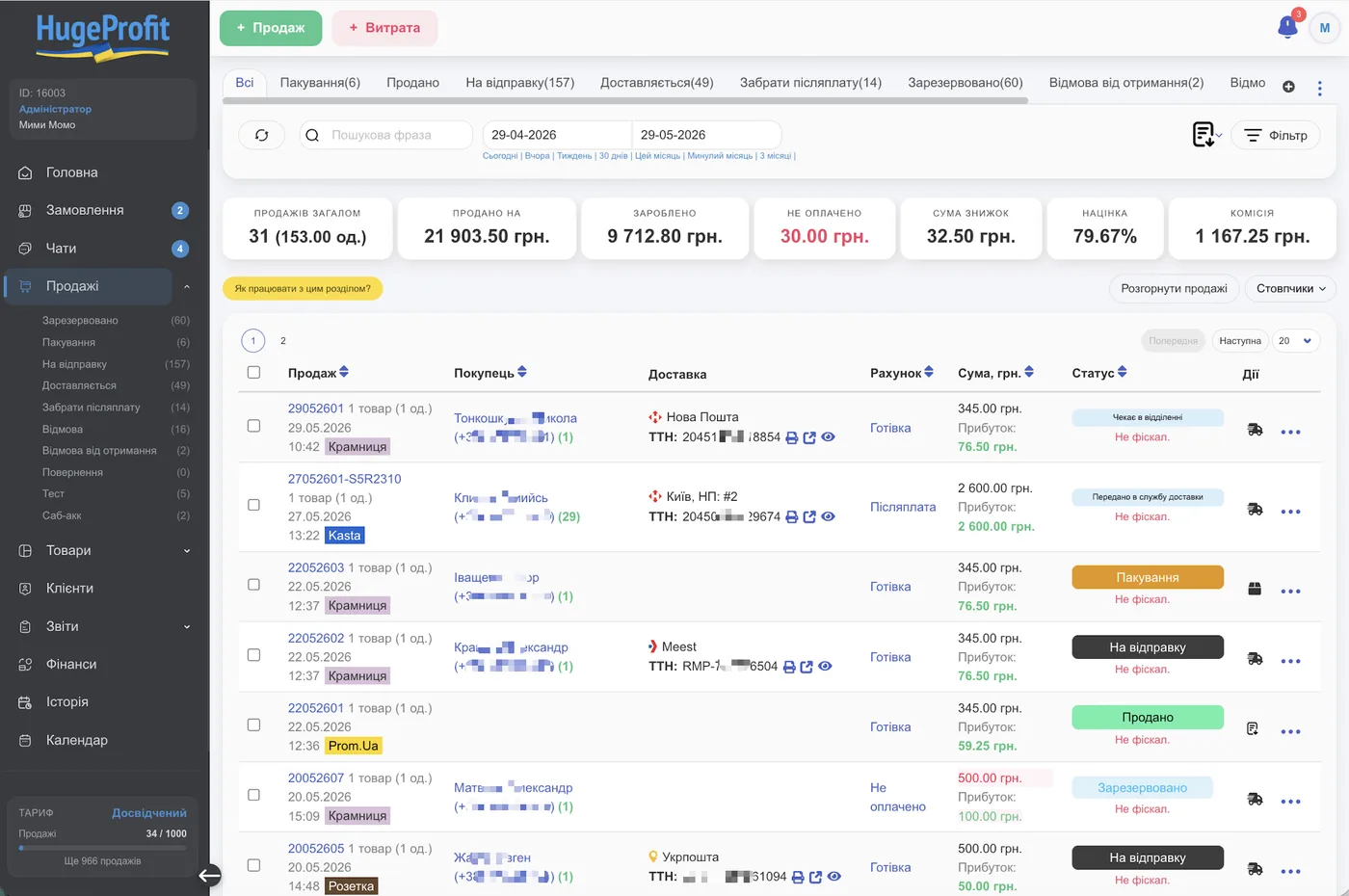Click the Фінанси sidebar icon
The image size is (1349, 896).
click(x=25, y=664)
